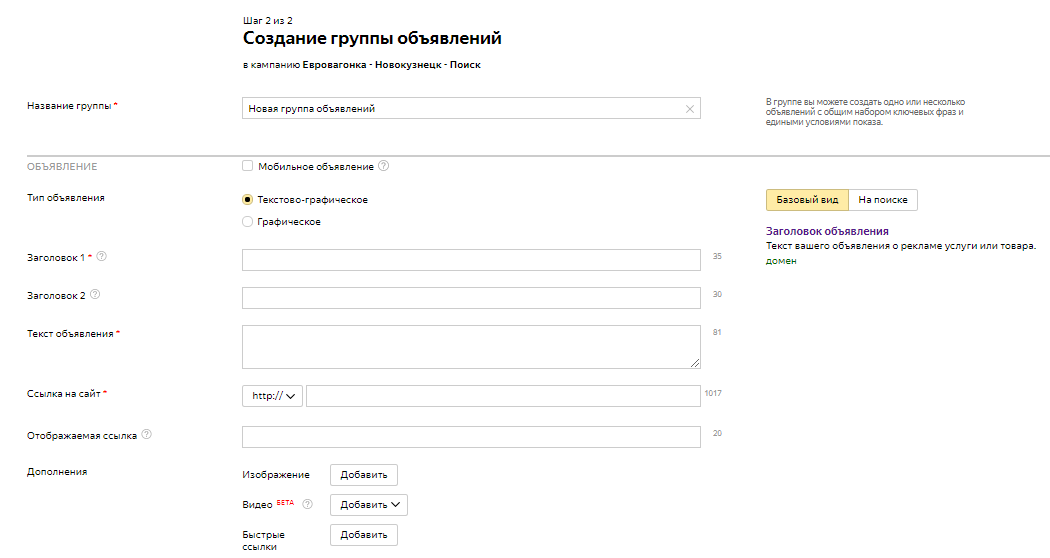Open the http:// protocol dropdown
Image resolution: width=1050 pixels, height=558 pixels.
(273, 396)
